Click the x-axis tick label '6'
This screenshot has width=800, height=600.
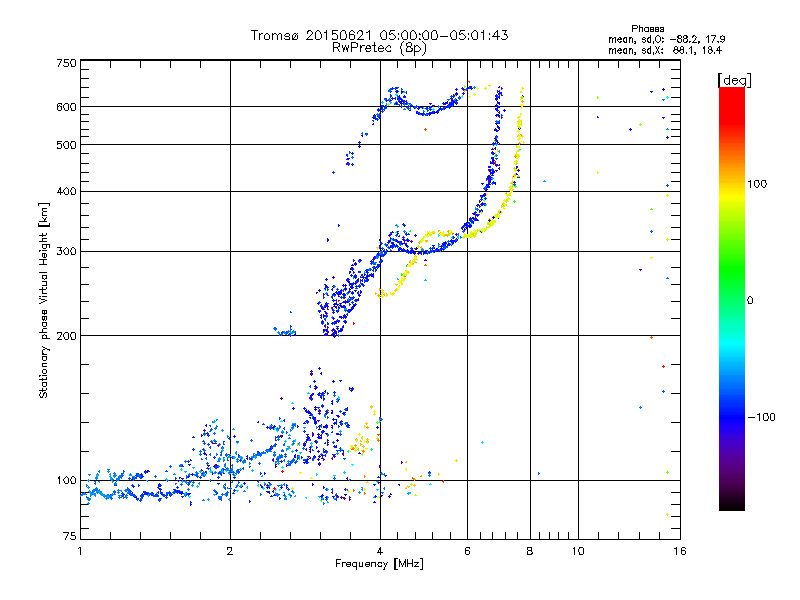467,551
